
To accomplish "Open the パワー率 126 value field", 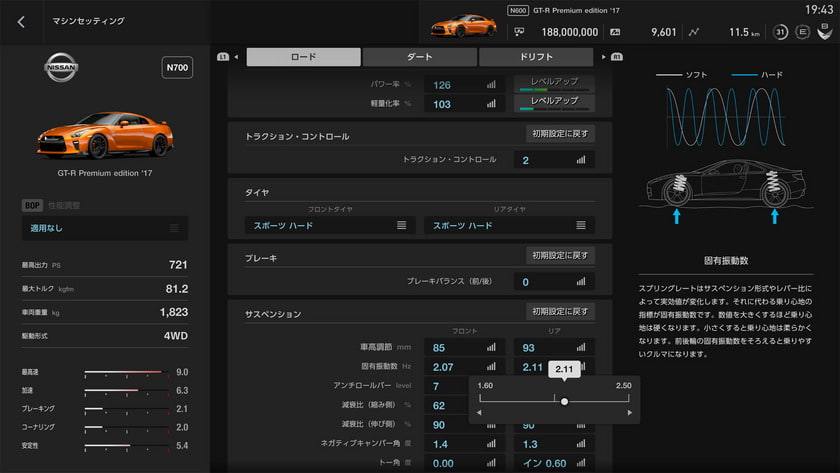I will coord(464,85).
